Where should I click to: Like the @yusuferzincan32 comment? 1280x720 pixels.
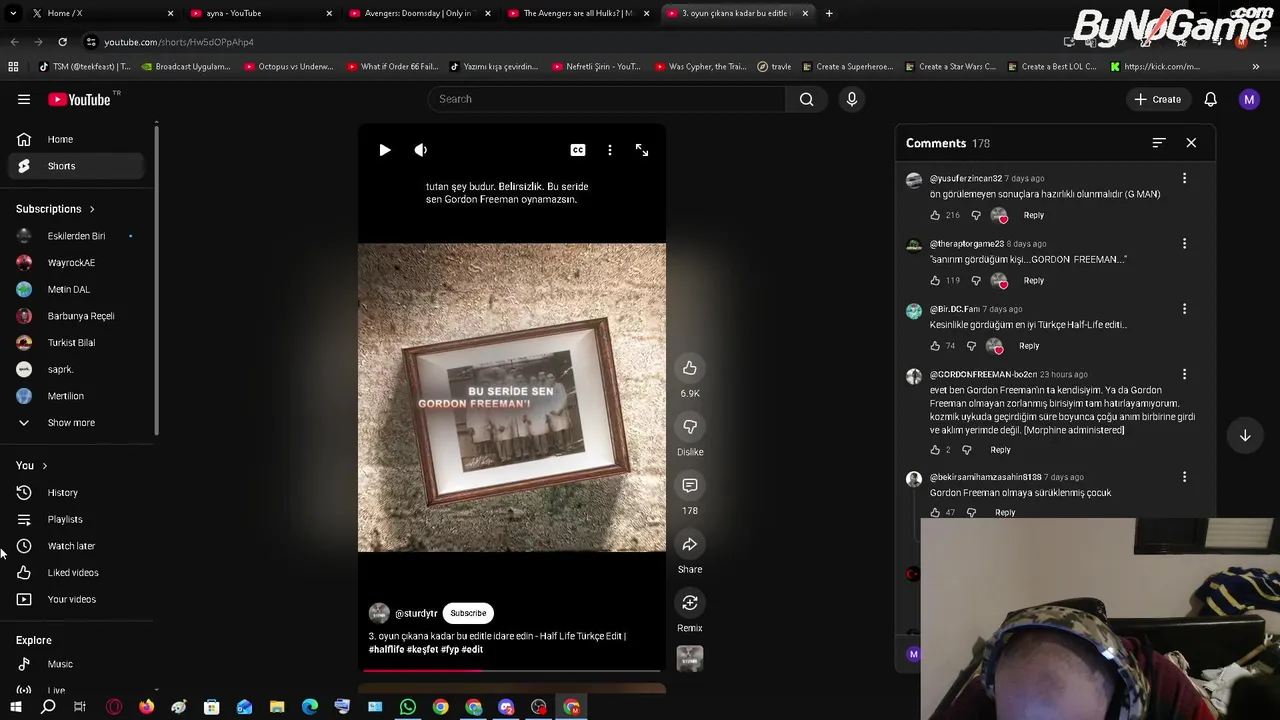935,215
